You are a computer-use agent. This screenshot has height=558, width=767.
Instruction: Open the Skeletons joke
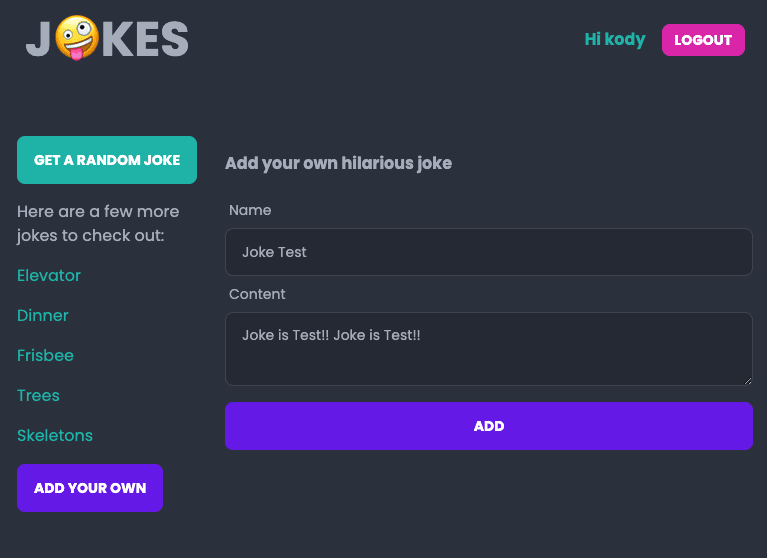pos(55,435)
